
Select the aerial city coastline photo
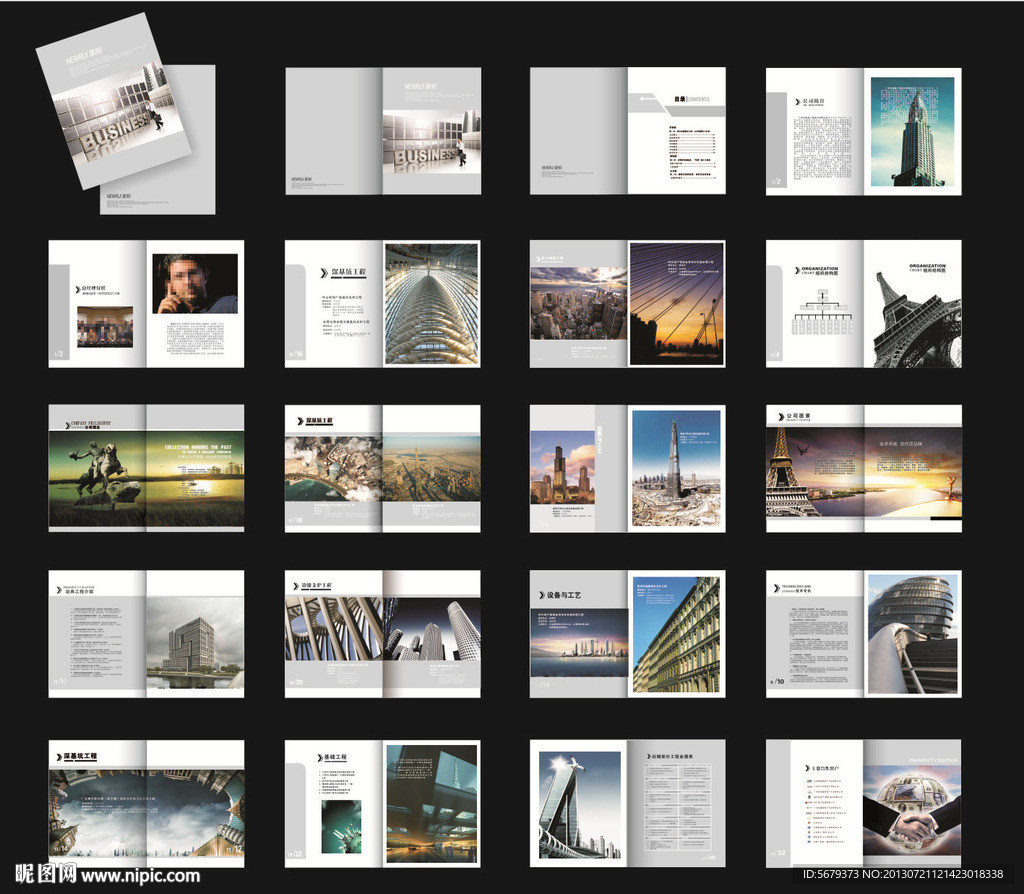333,468
